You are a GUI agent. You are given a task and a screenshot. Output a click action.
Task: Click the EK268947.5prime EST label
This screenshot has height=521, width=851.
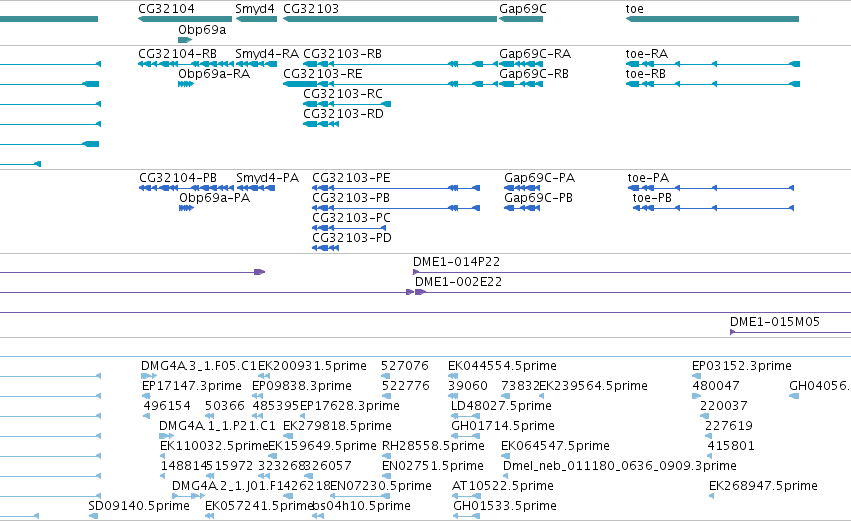tap(764, 487)
